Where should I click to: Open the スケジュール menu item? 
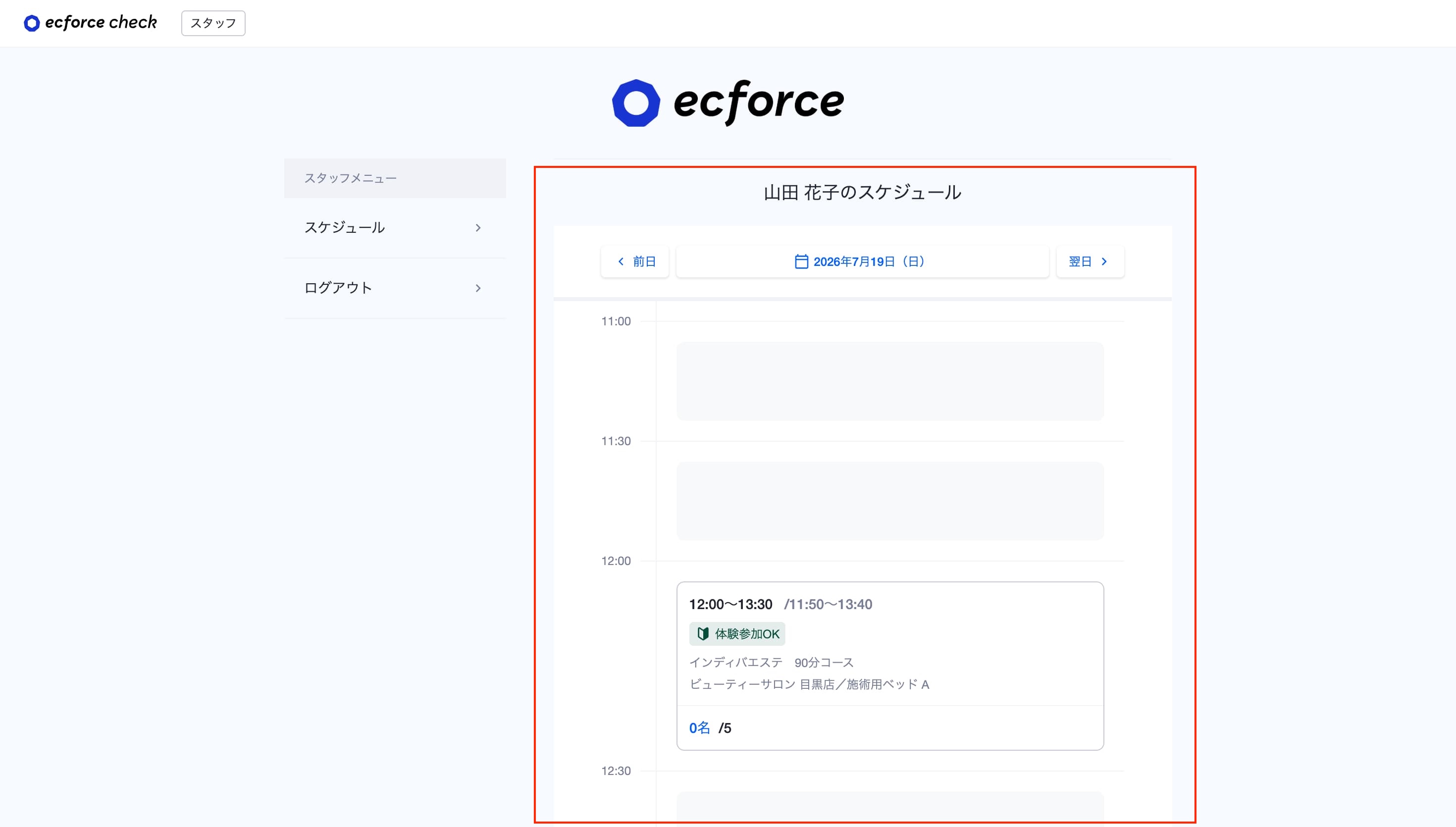point(395,228)
